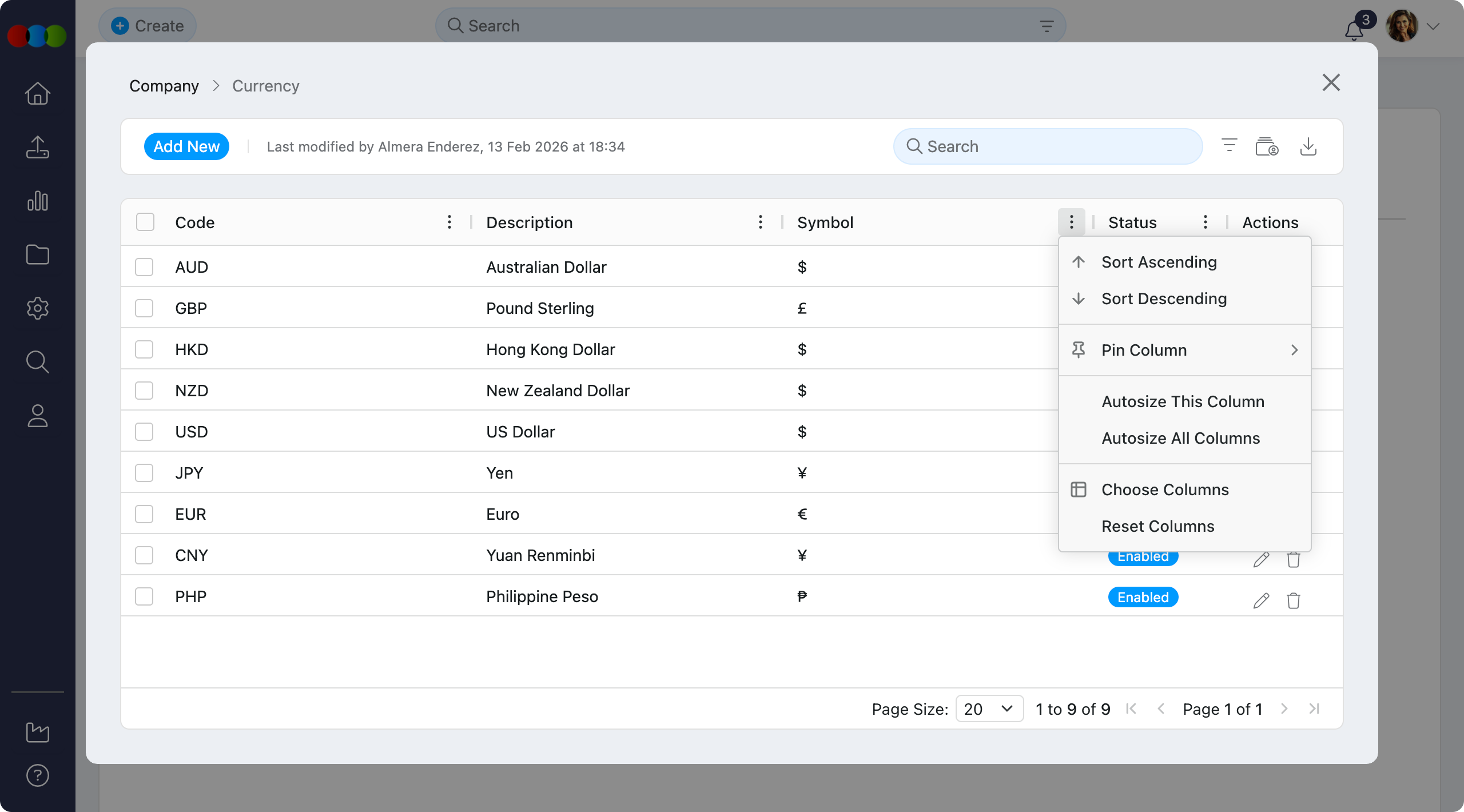The height and width of the screenshot is (812, 1464).
Task: Choose Reset Columns in the menu
Action: [x=1157, y=526]
